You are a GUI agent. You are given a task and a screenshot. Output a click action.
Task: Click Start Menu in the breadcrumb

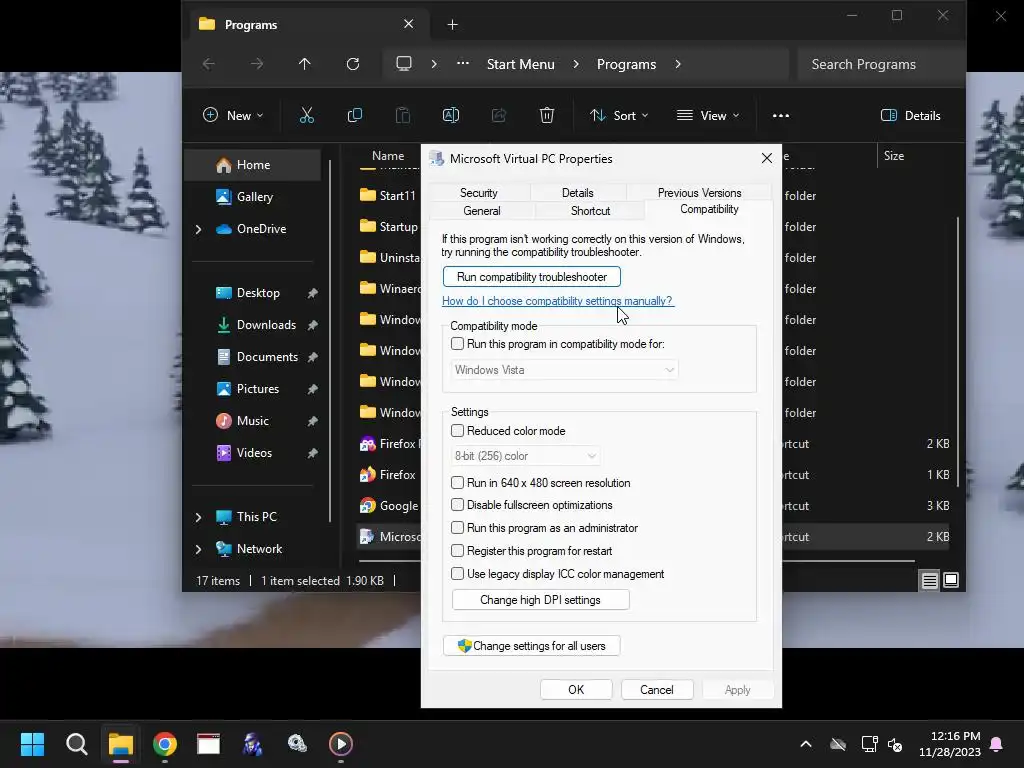(520, 64)
